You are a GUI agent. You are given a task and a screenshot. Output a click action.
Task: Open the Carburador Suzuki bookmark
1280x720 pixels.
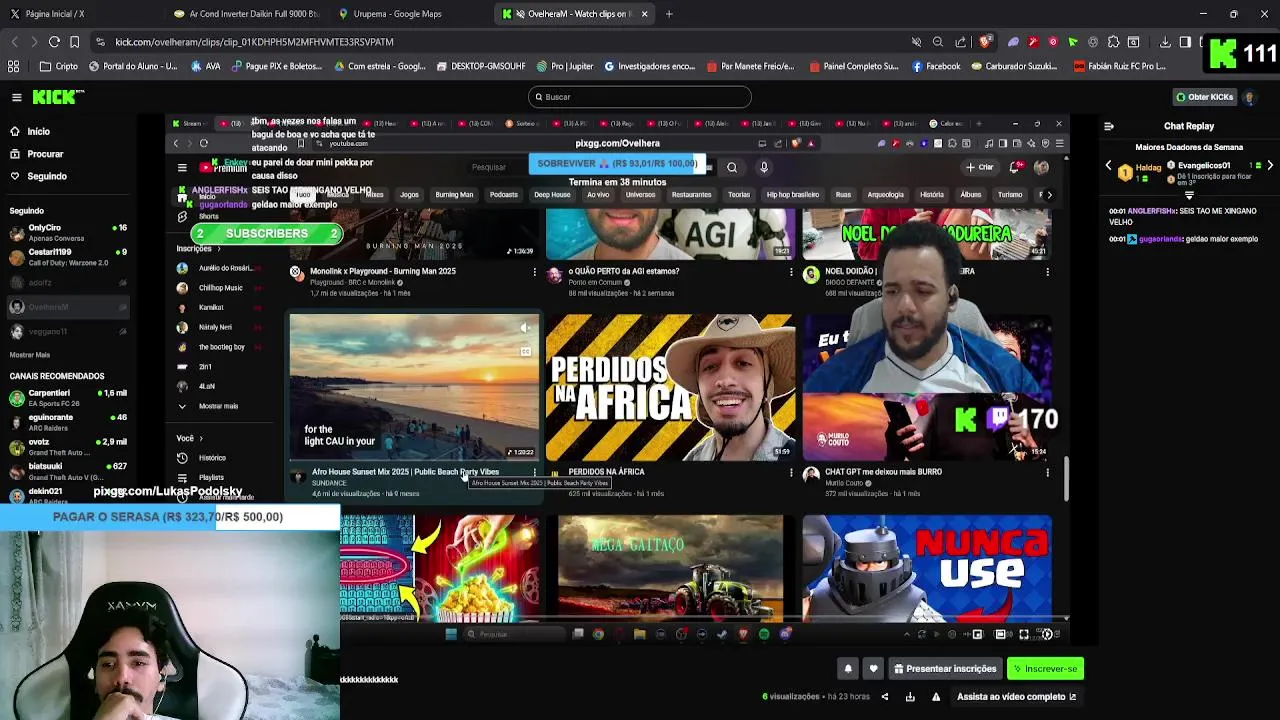(1014, 67)
